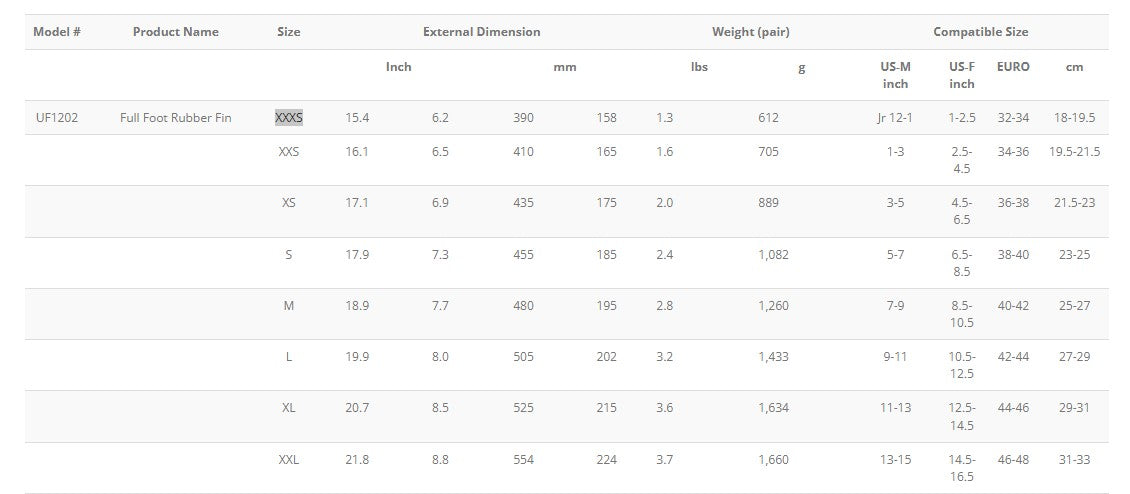Image resolution: width=1130 pixels, height=494 pixels.
Task: Click the highlighted XXXS size cell
Action: click(x=289, y=118)
